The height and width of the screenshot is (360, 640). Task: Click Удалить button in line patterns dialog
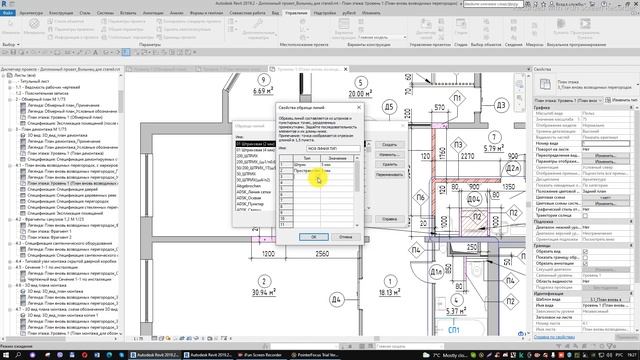[x=389, y=164]
